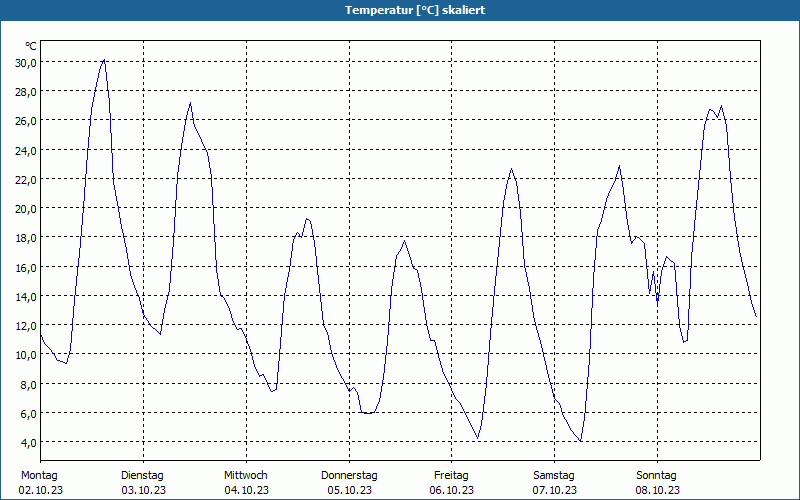Select the Mittwoch 04.10.23 date label

click(x=246, y=483)
